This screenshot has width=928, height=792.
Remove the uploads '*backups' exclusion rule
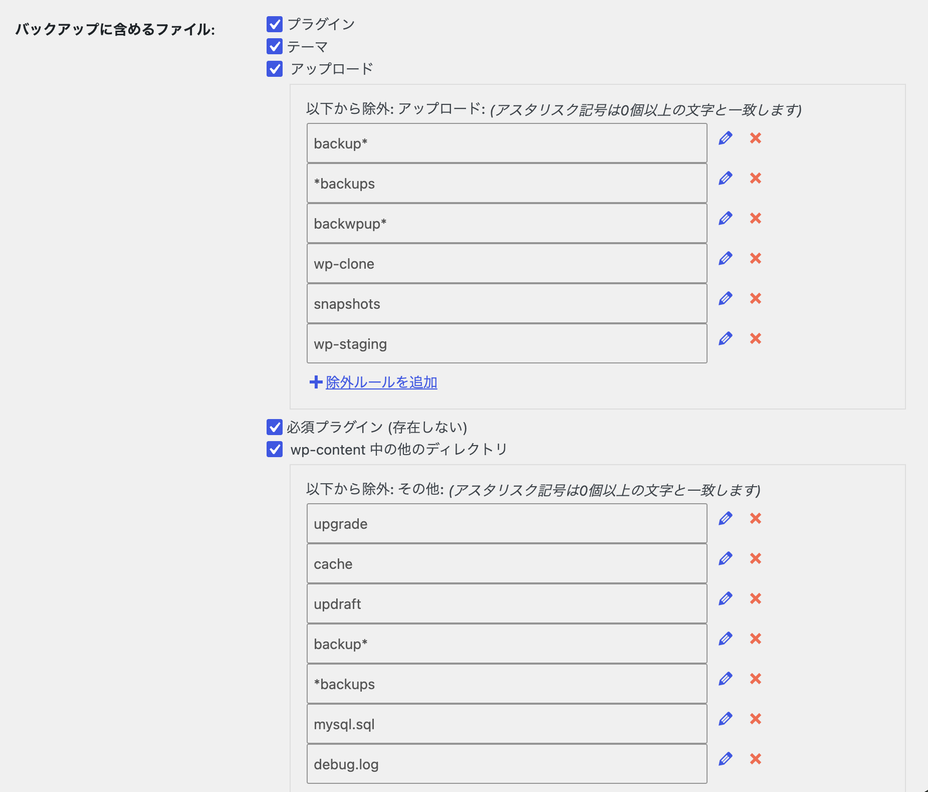coord(755,178)
